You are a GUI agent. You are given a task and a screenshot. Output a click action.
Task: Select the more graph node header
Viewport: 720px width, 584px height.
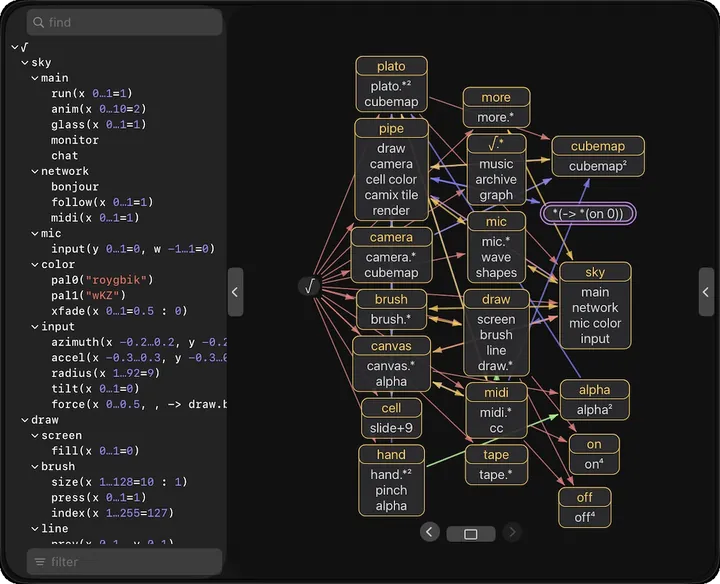click(x=496, y=97)
